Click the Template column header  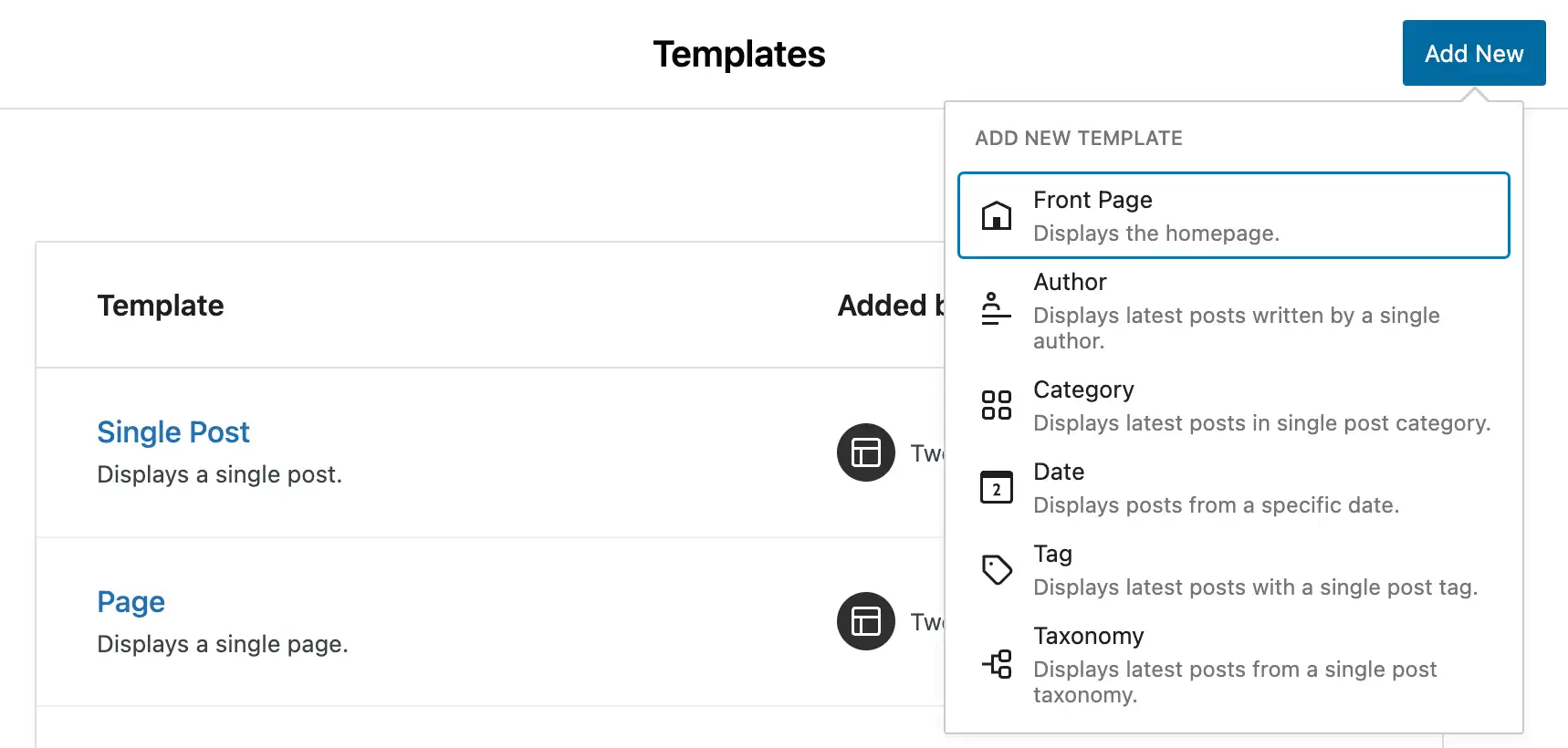(161, 306)
